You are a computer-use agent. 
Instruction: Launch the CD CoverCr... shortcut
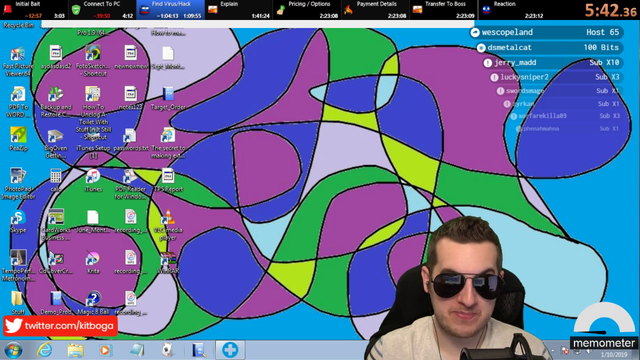coord(56,263)
